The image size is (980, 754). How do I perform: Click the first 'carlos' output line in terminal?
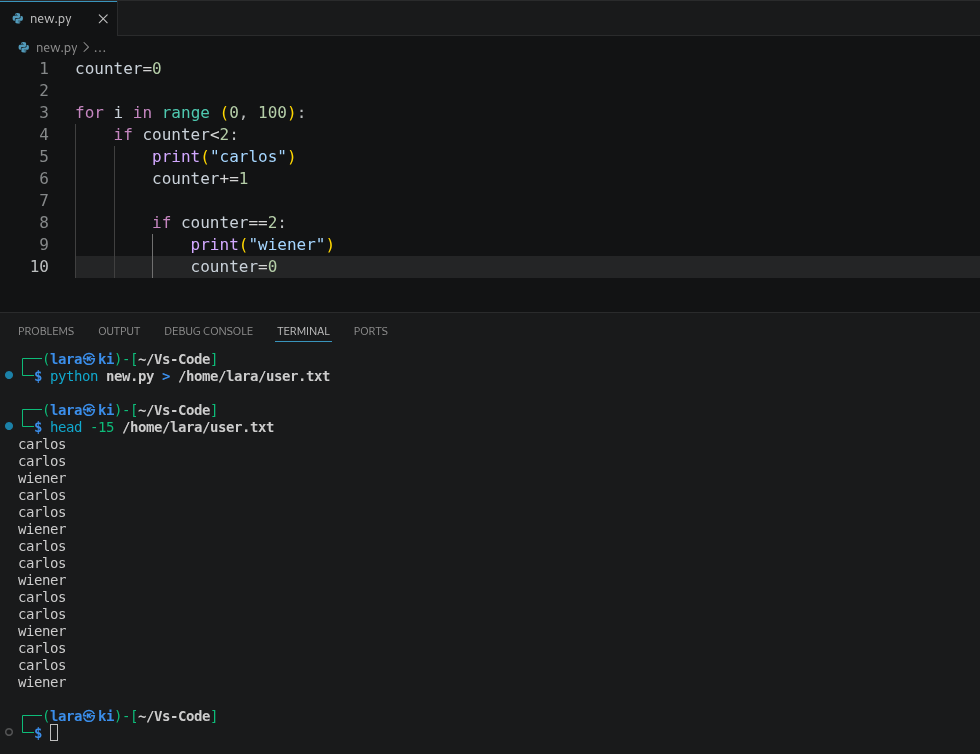[x=42, y=445]
